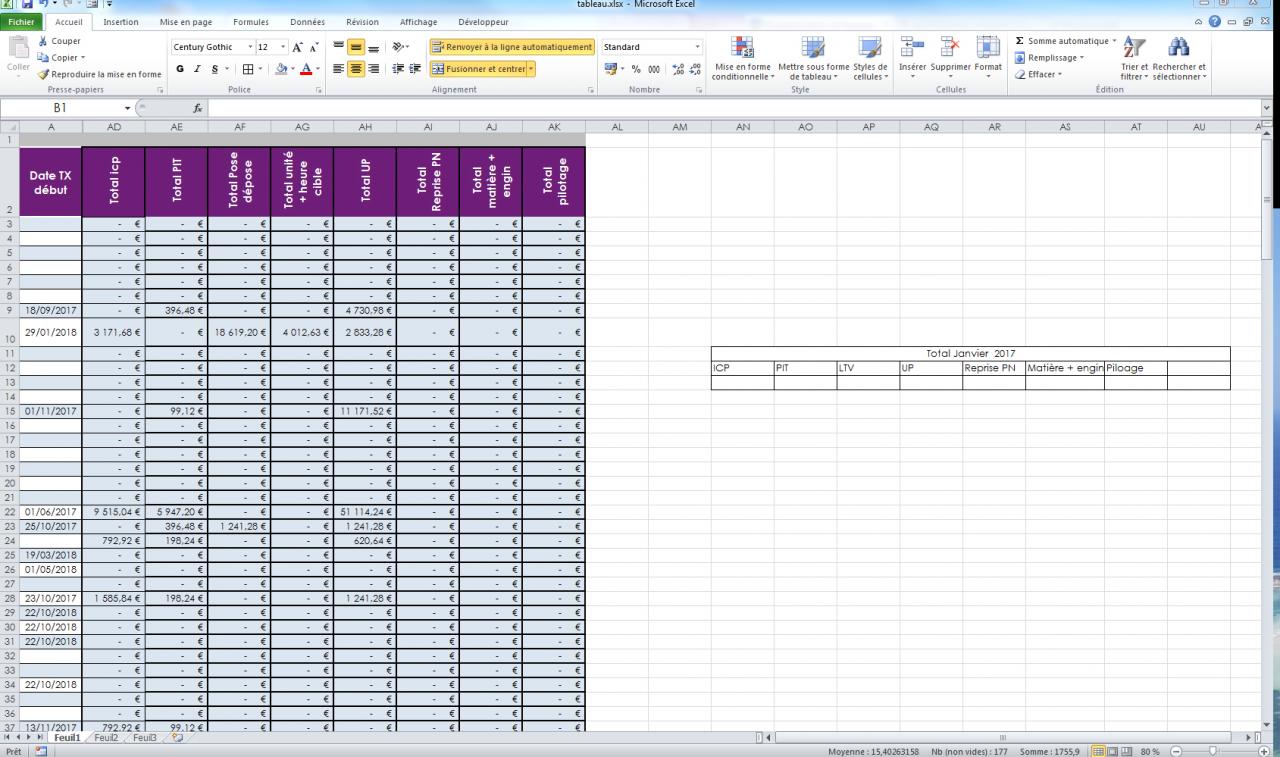Screen dimensions: 1280x757
Task: Decrease the cell indent
Action: 397,69
